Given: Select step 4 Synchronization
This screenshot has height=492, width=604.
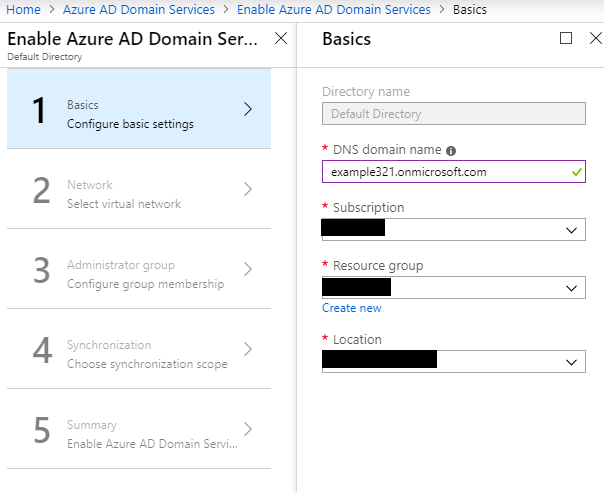Looking at the screenshot, I should pos(139,349).
